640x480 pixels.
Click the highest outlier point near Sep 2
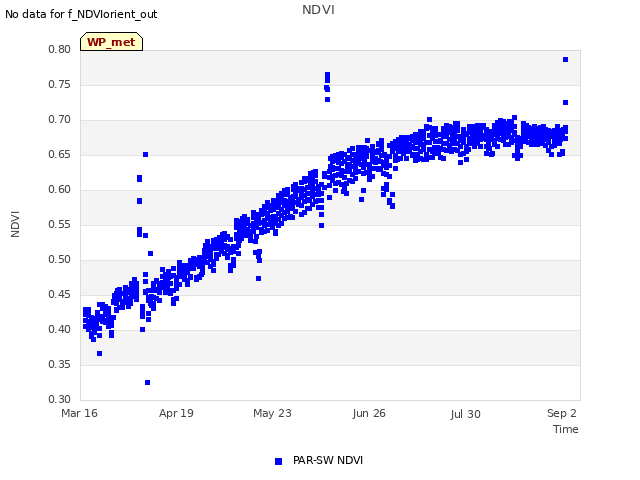[x=565, y=60]
